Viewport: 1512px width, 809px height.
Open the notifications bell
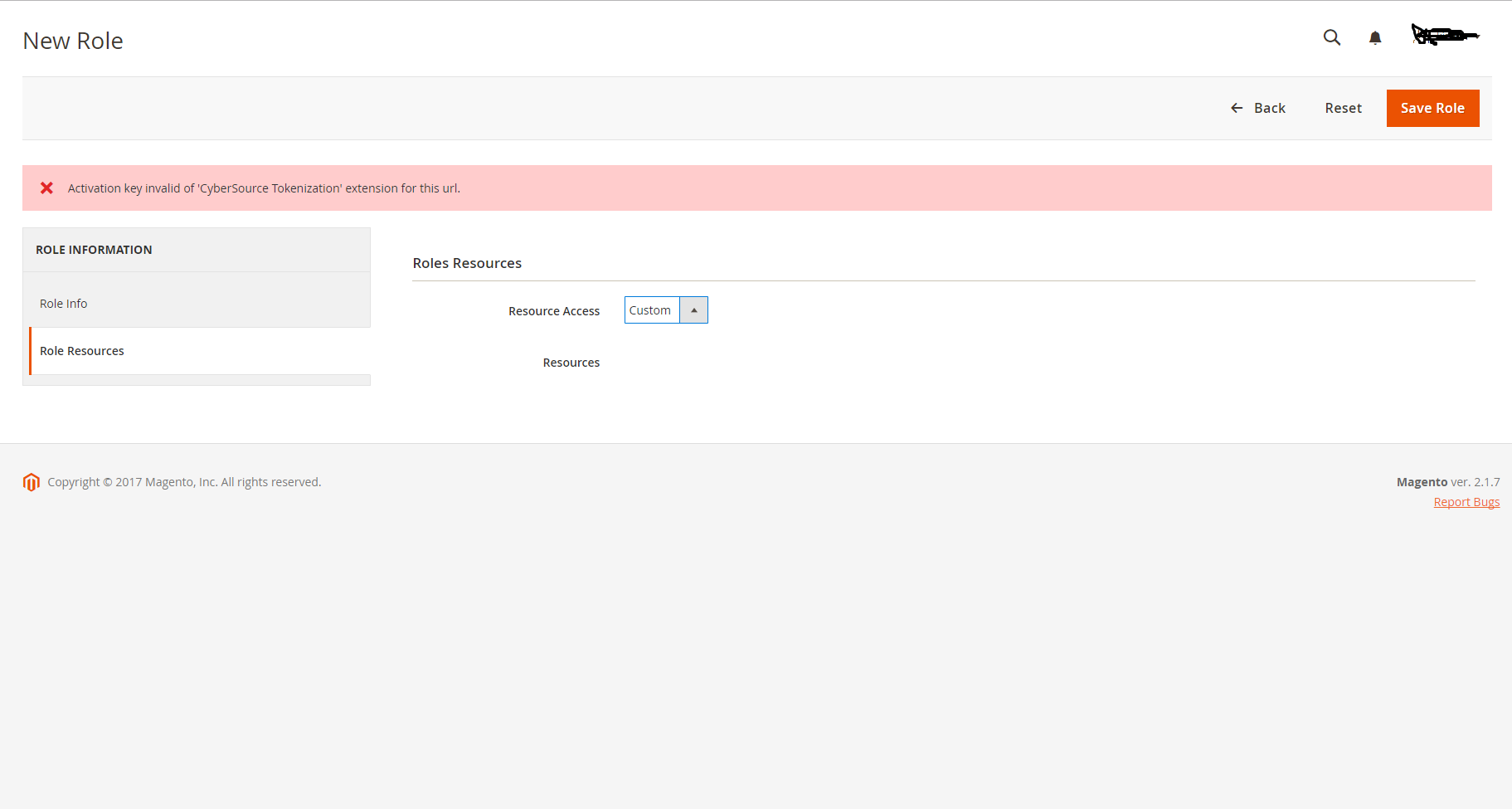point(1374,37)
